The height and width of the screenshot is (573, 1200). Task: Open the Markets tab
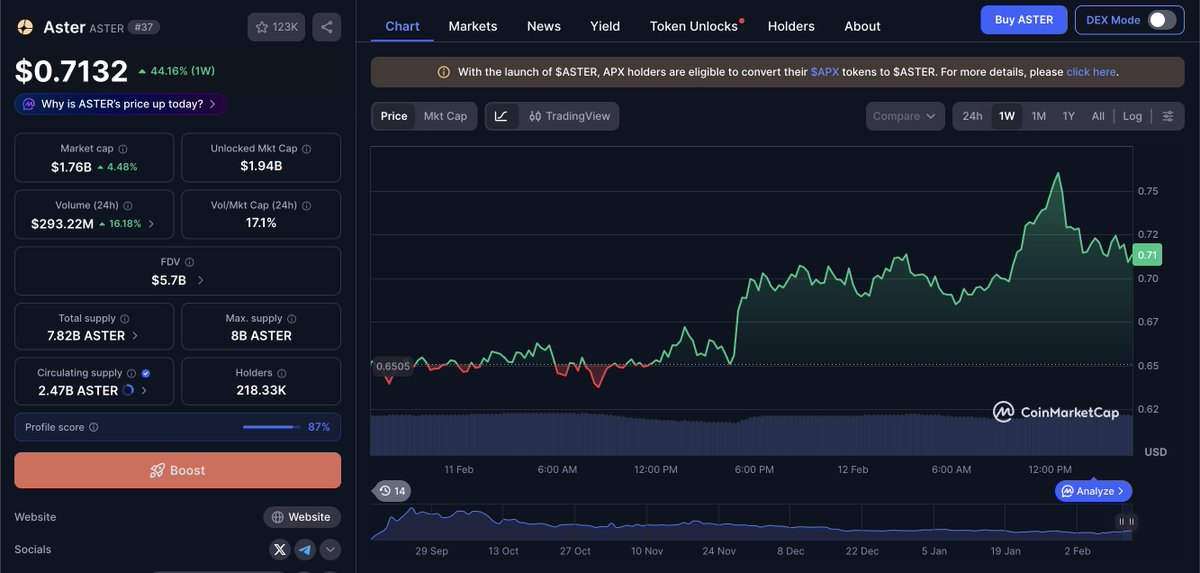click(x=473, y=26)
